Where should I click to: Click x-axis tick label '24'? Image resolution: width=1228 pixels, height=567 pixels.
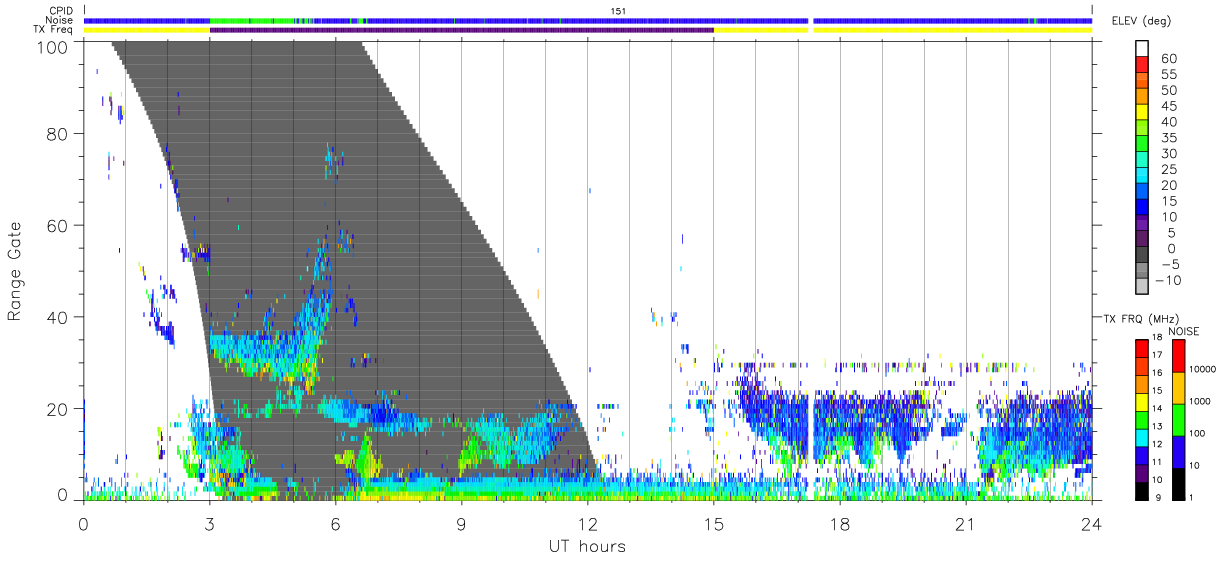point(1091,523)
